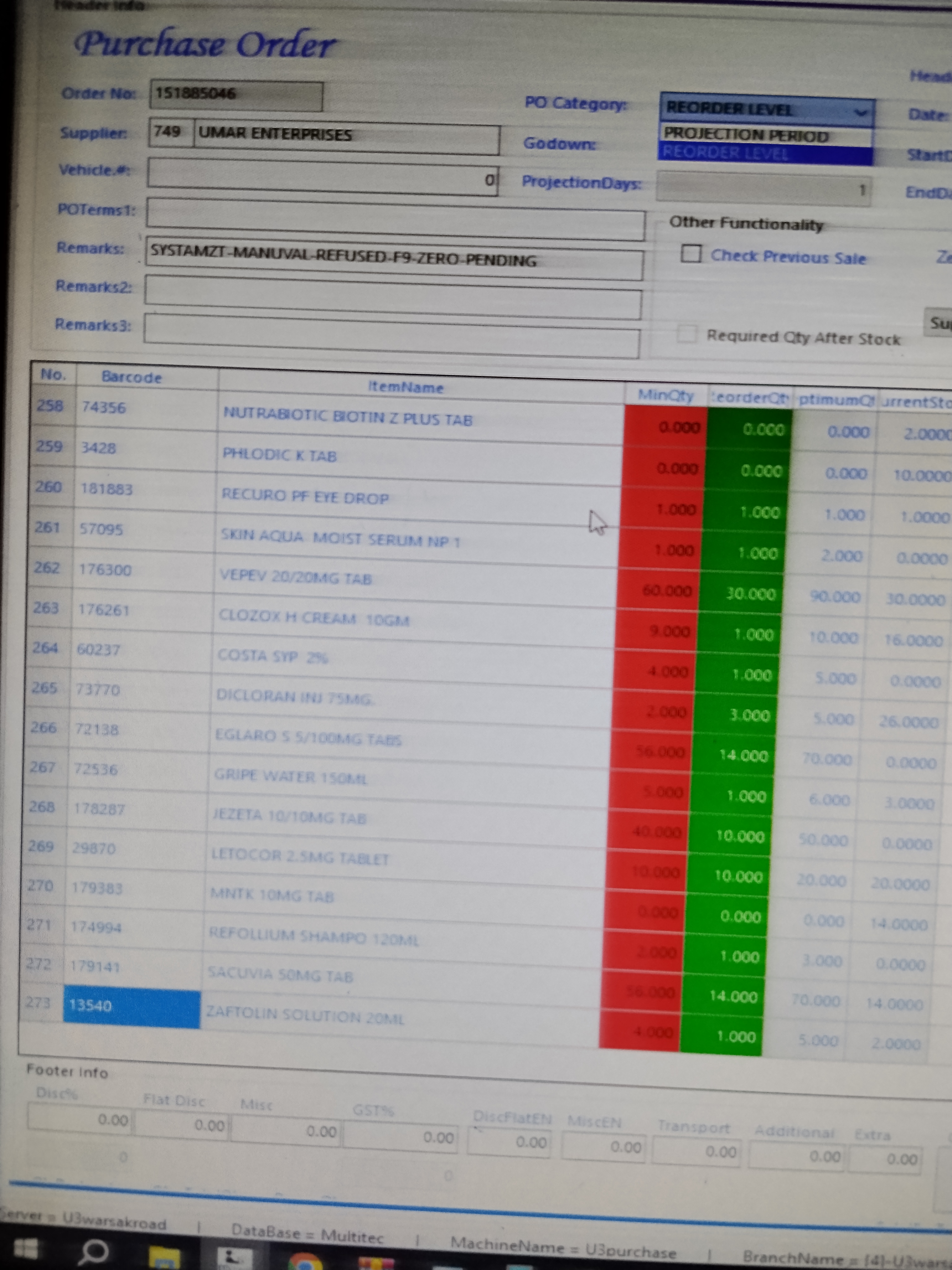
Task: Click the Disc% footer field
Action: pyautogui.click(x=80, y=1119)
